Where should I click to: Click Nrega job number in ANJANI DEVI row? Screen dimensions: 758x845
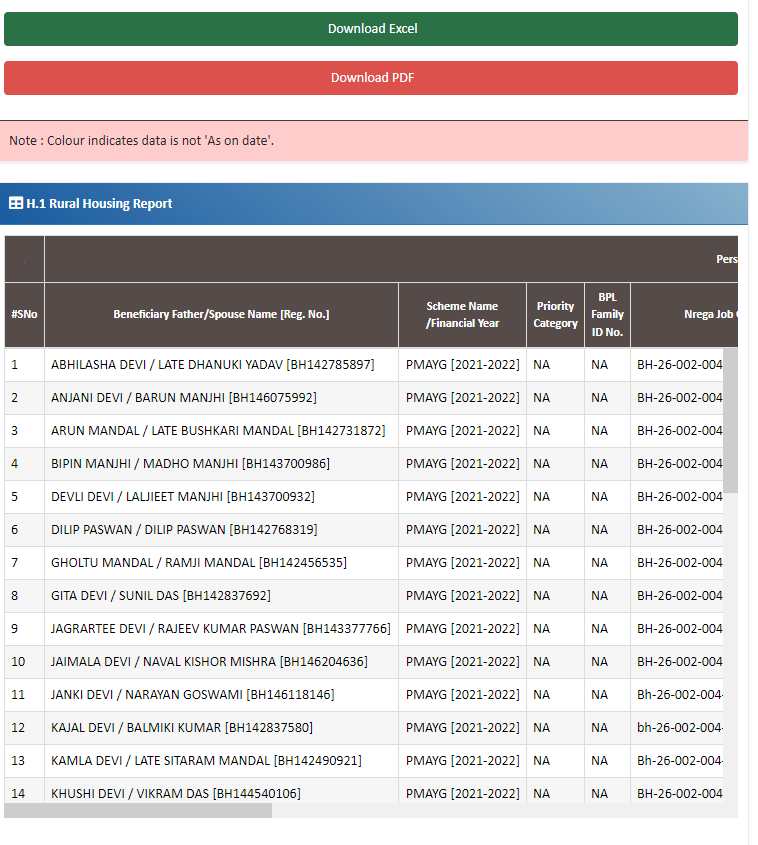coord(679,398)
